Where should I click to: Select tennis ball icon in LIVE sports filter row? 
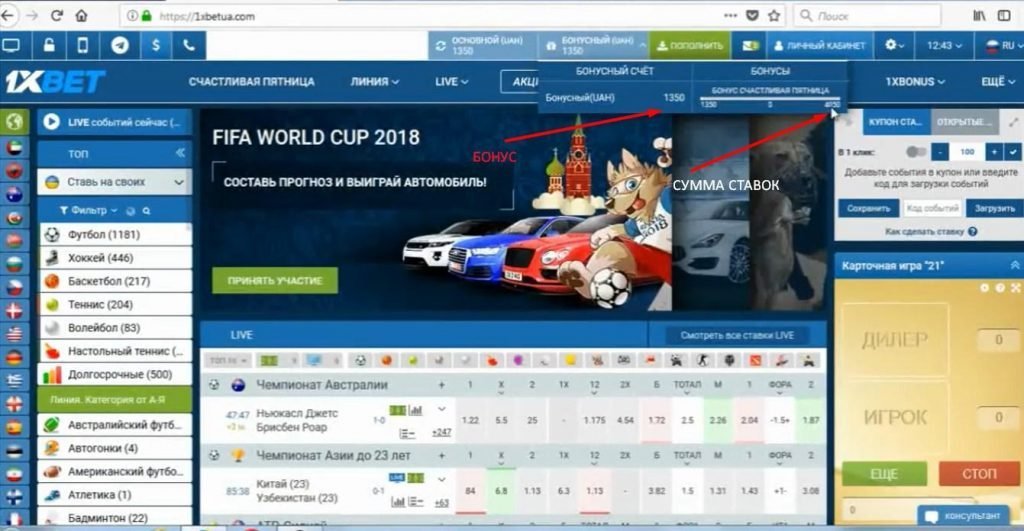[413, 360]
